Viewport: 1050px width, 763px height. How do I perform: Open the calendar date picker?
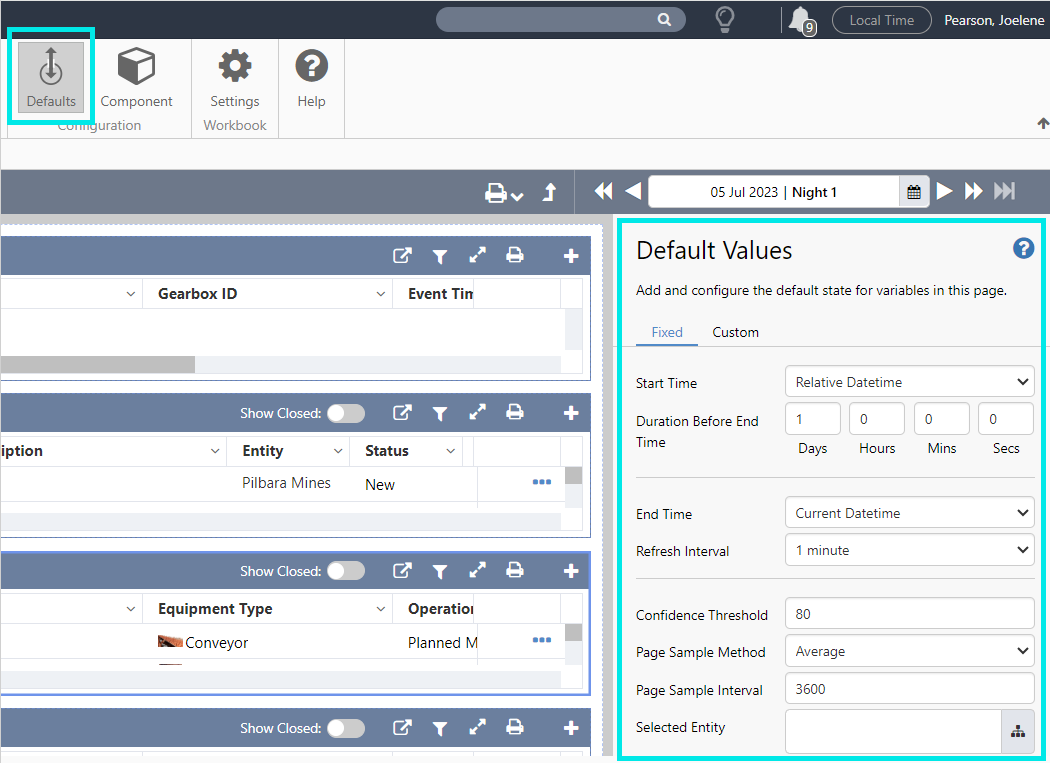(x=914, y=192)
